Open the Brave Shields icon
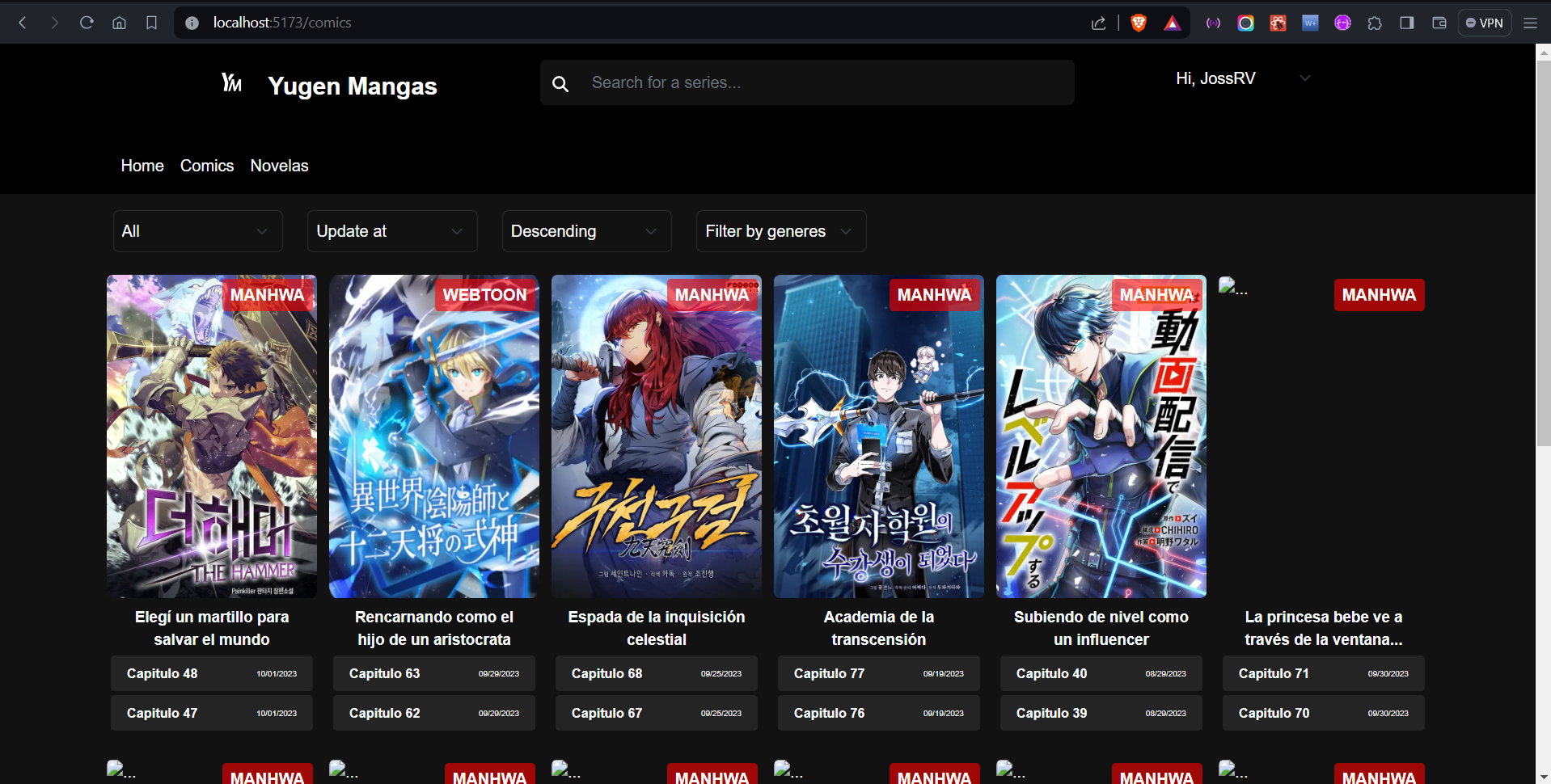Image resolution: width=1551 pixels, height=784 pixels. [x=1139, y=23]
